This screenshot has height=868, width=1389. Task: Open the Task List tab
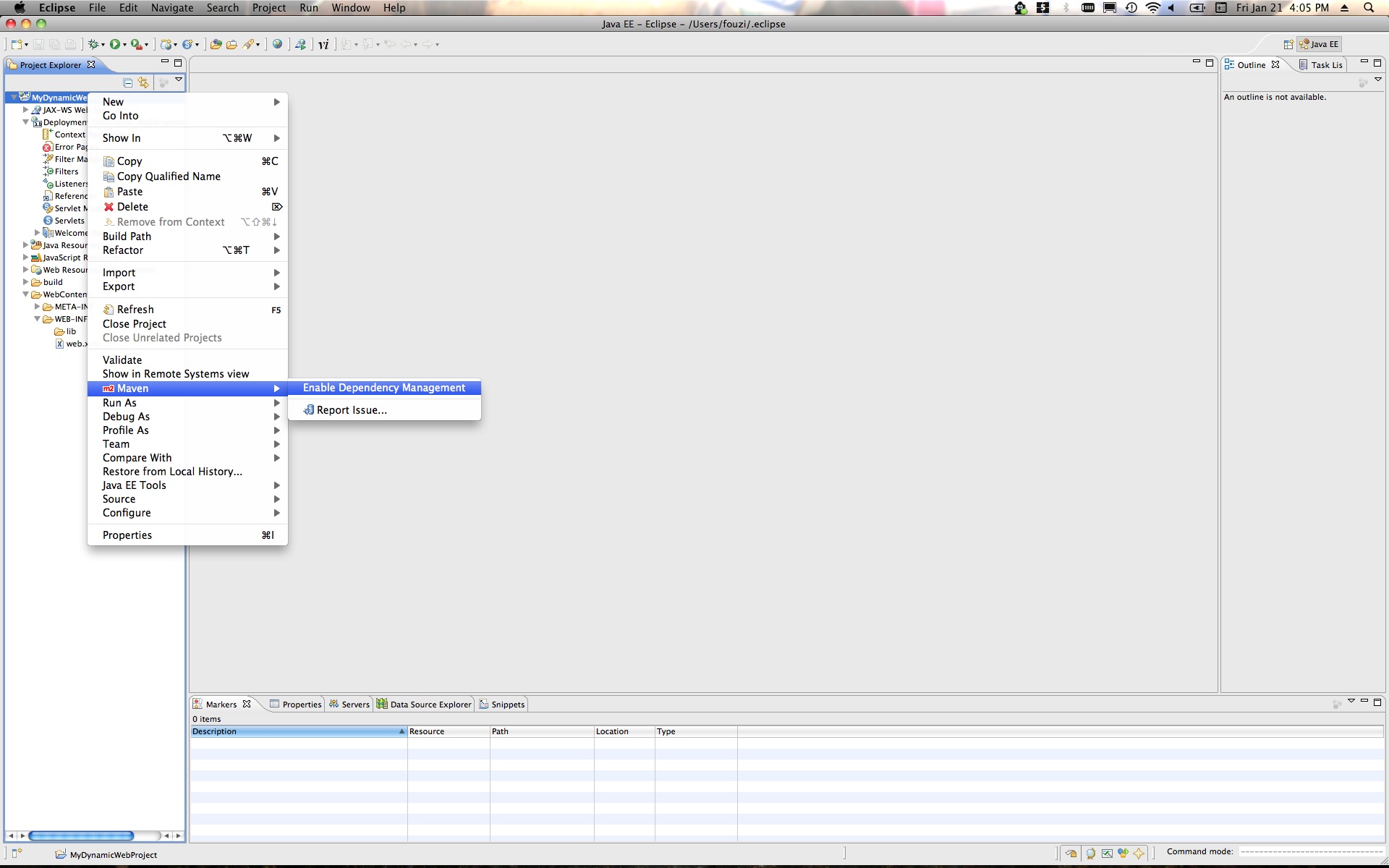coord(1320,65)
